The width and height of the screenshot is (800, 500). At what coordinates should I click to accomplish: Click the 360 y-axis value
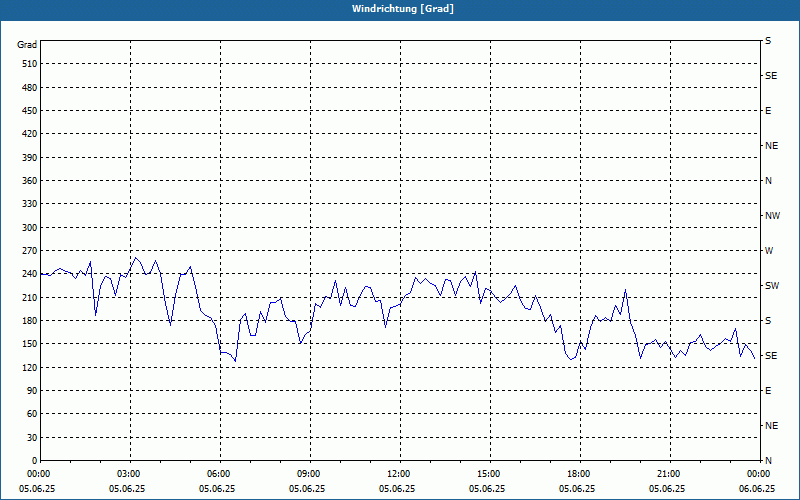coord(30,181)
